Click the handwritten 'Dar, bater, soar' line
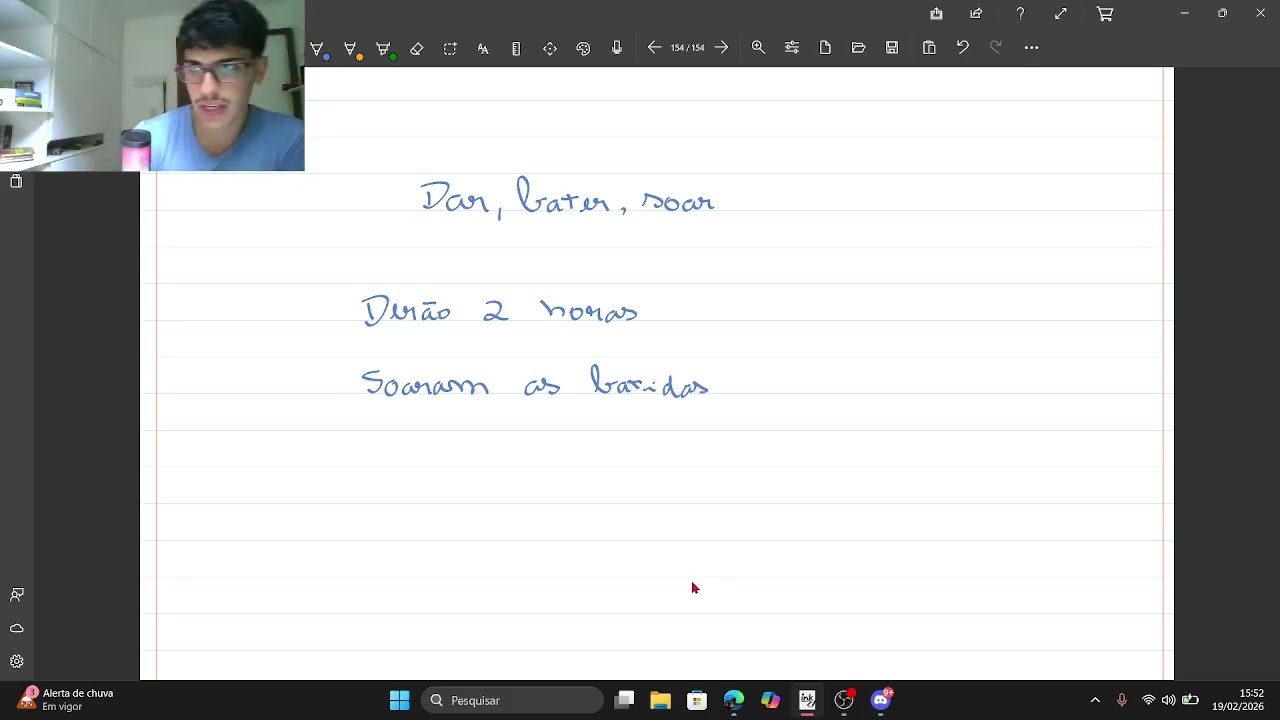Screen dimensions: 1280x720 click(567, 198)
